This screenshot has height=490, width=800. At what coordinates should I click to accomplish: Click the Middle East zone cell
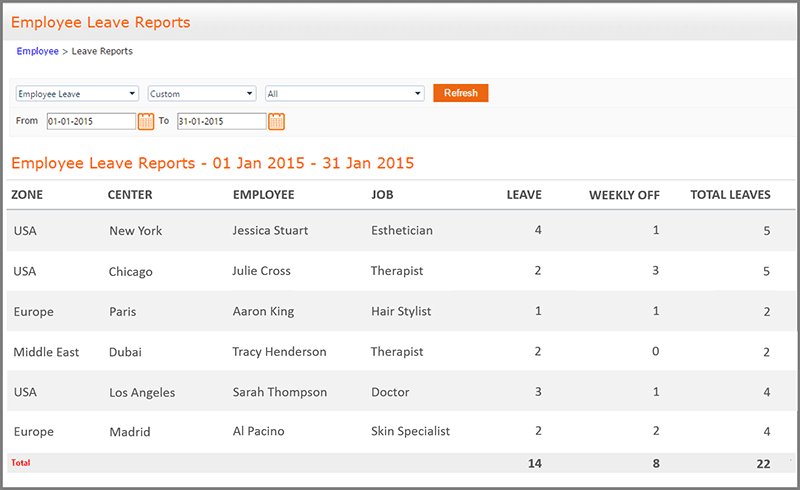pos(46,352)
